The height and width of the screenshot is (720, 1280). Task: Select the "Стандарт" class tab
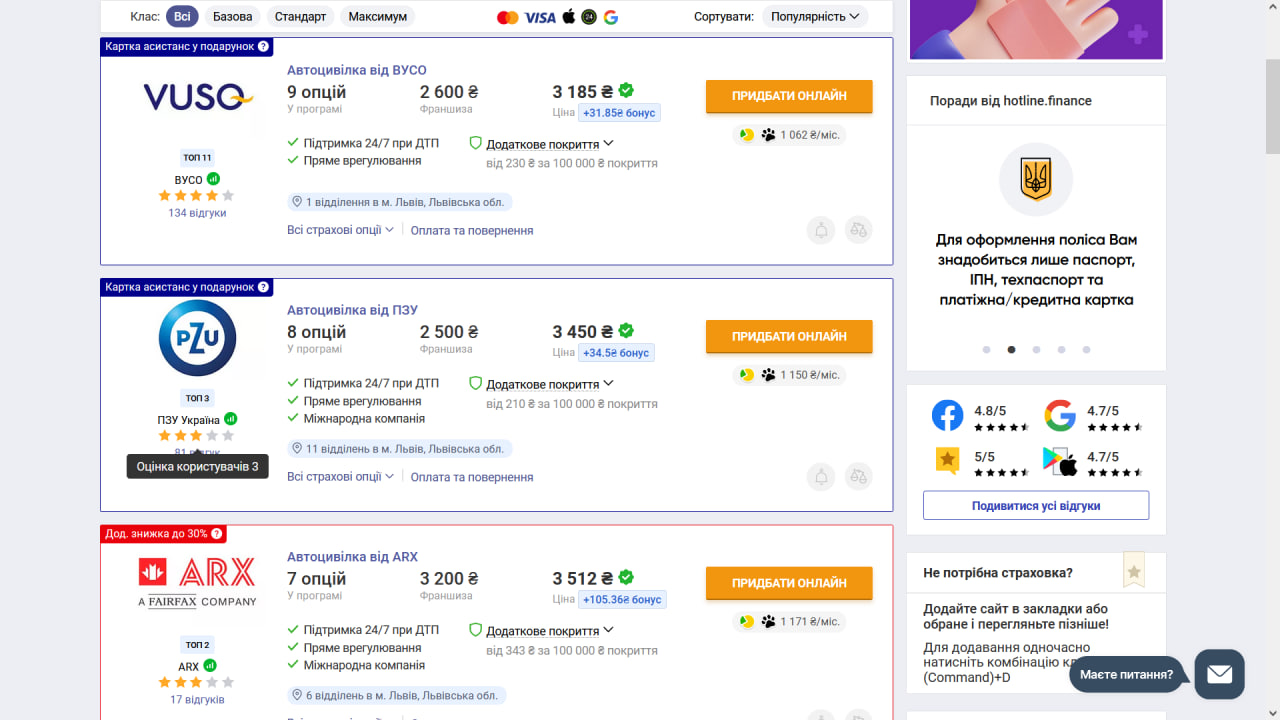click(300, 17)
